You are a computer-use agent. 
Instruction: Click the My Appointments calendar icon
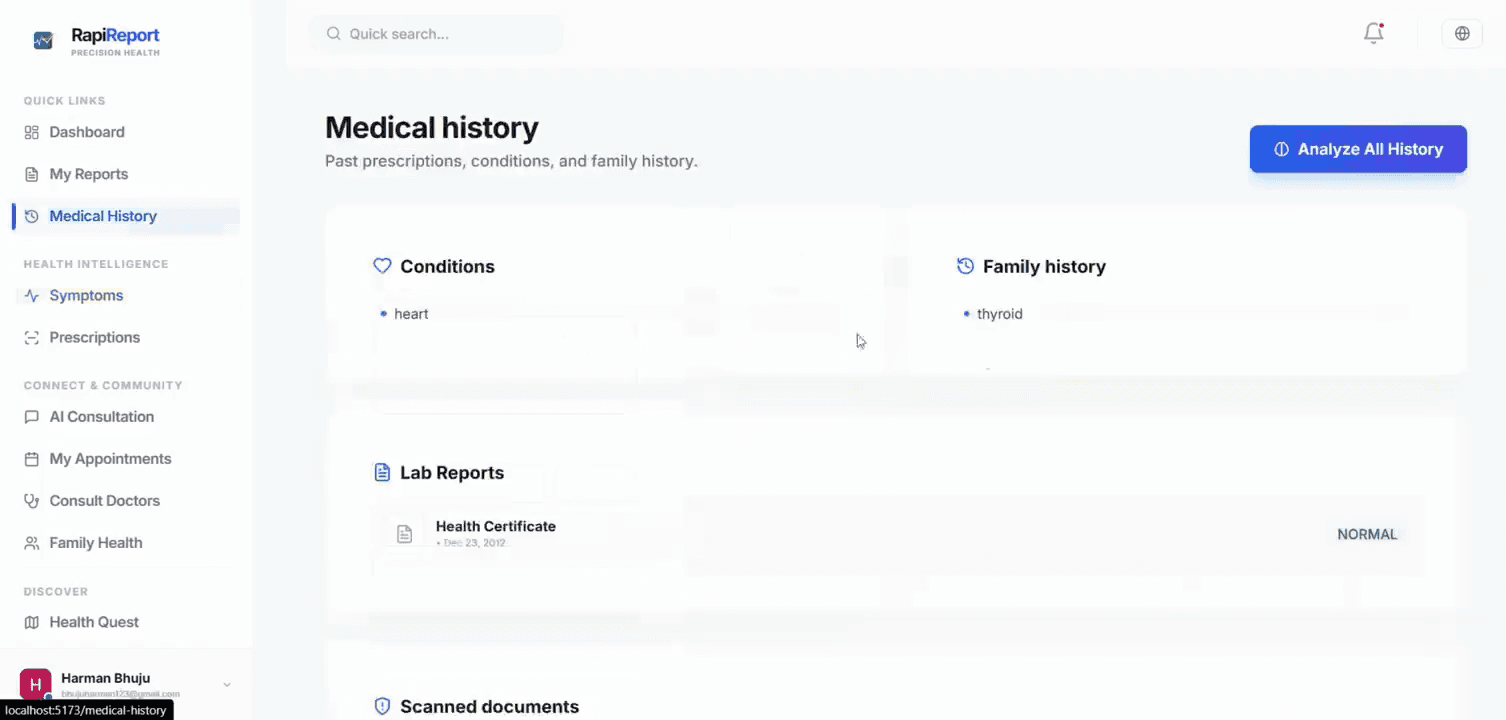(31, 459)
